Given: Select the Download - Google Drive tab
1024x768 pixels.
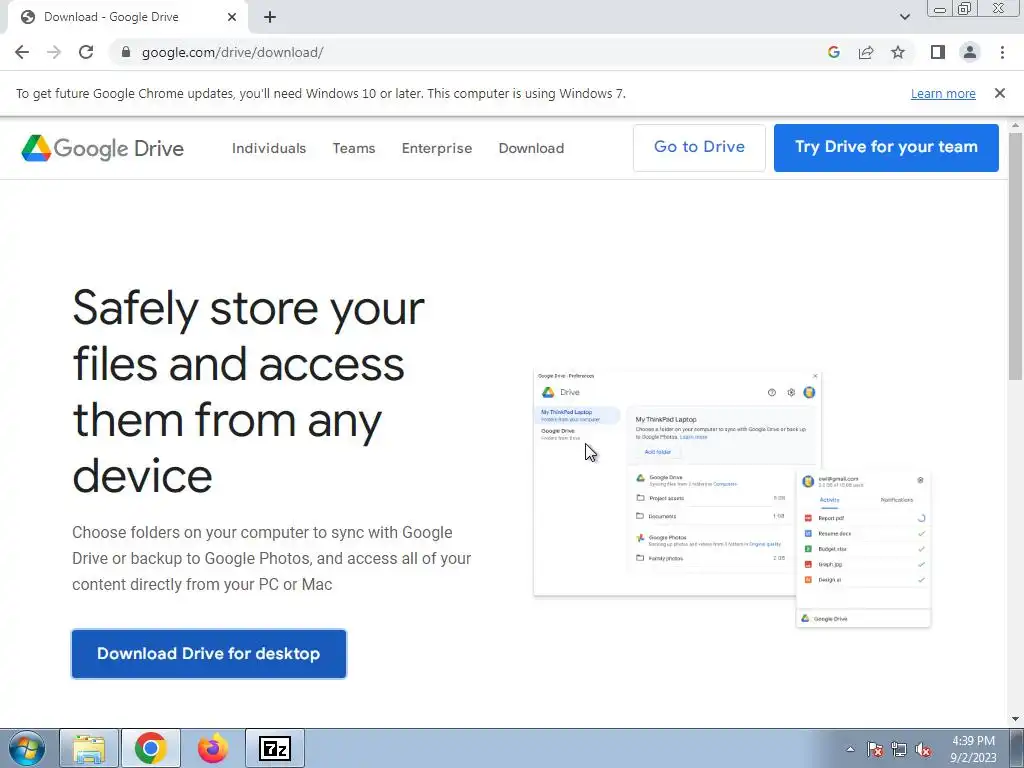Looking at the screenshot, I should click(127, 17).
